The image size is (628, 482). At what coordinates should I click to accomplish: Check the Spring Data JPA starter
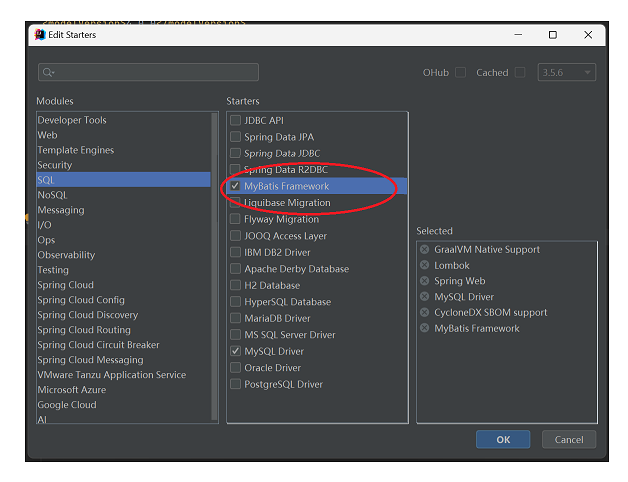click(x=236, y=137)
